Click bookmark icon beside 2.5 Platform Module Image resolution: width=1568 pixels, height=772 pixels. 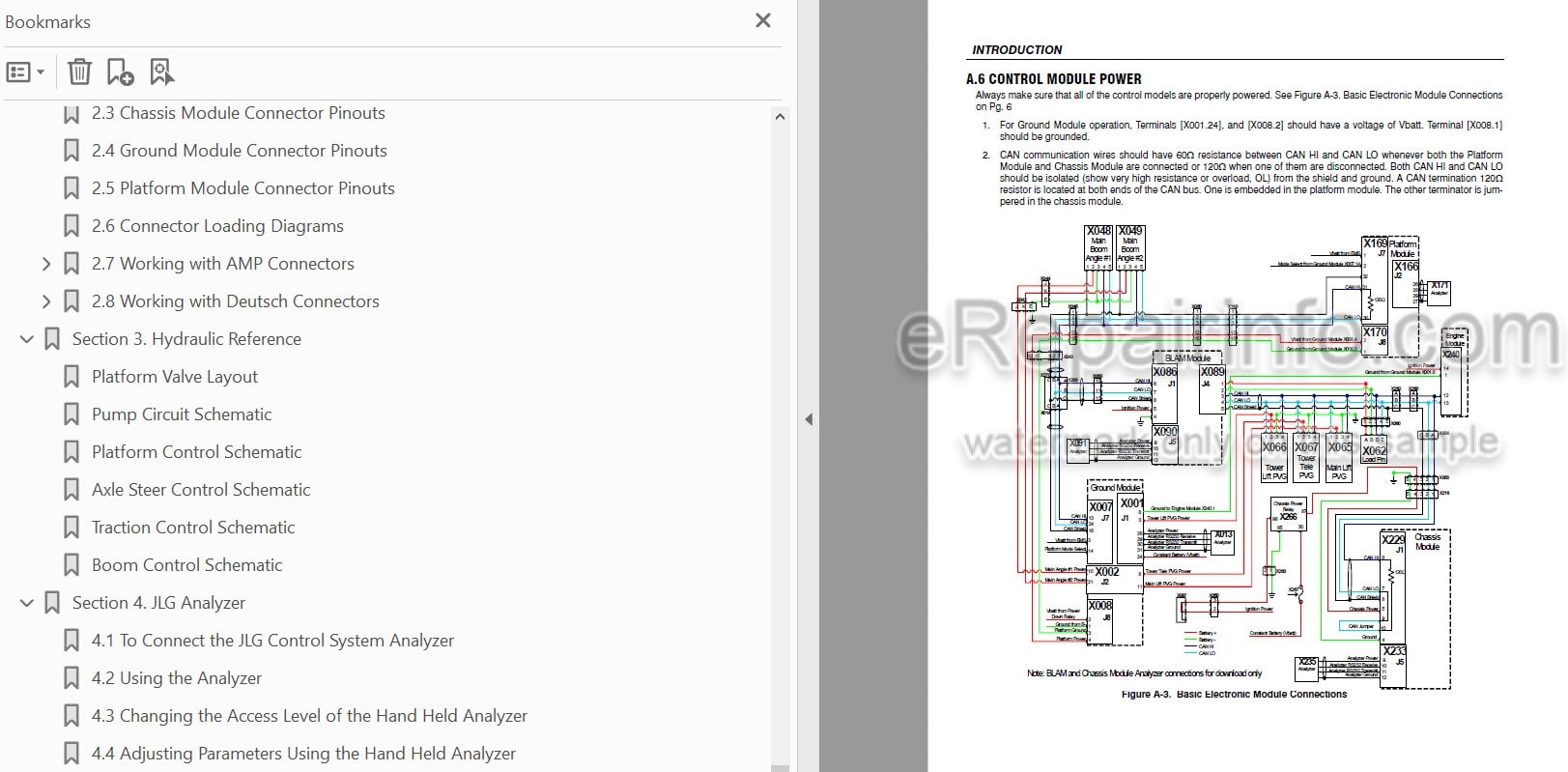[71, 189]
